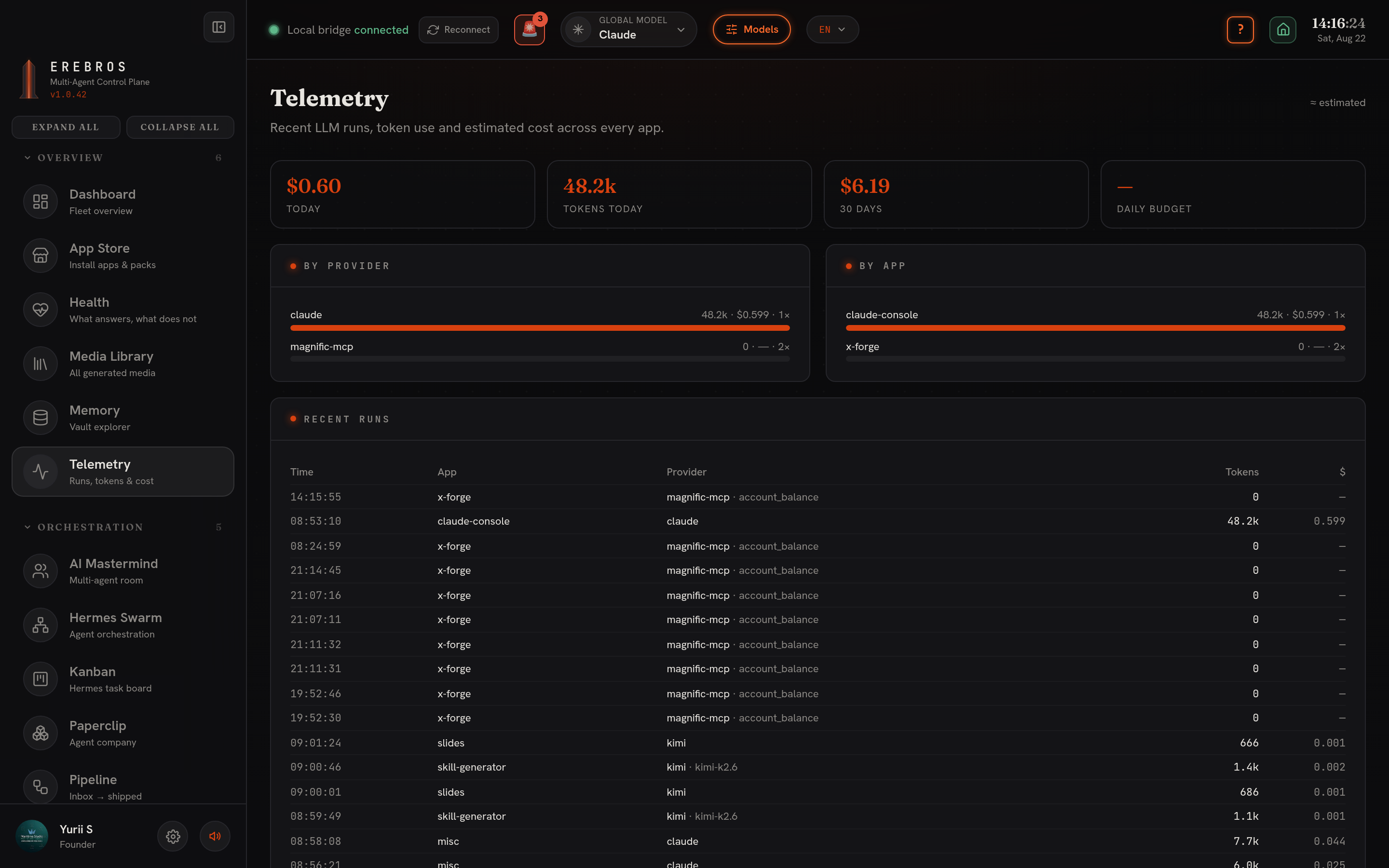Click the 0.599 cost cell
The height and width of the screenshot is (868, 1389).
[x=1329, y=521]
